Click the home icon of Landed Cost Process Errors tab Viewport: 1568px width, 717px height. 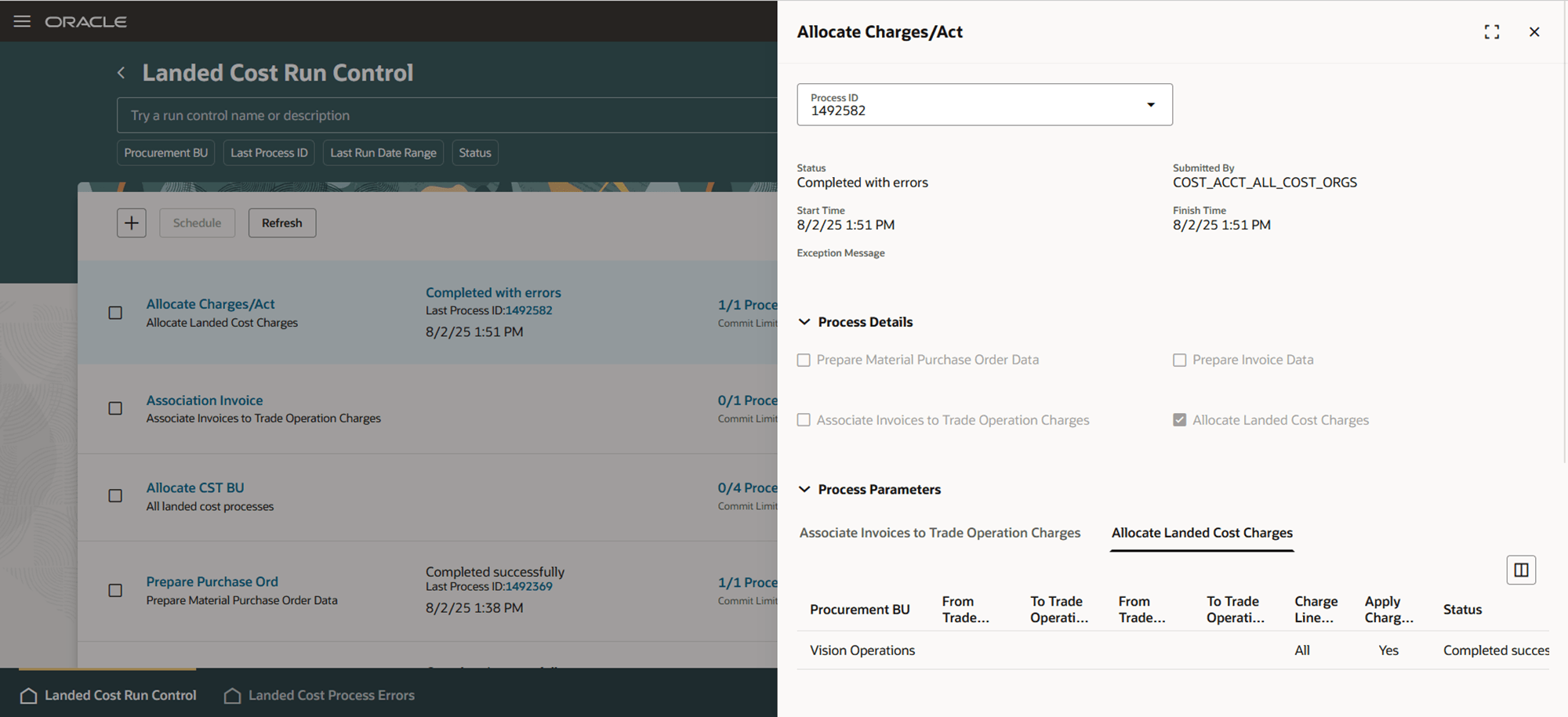click(232, 695)
